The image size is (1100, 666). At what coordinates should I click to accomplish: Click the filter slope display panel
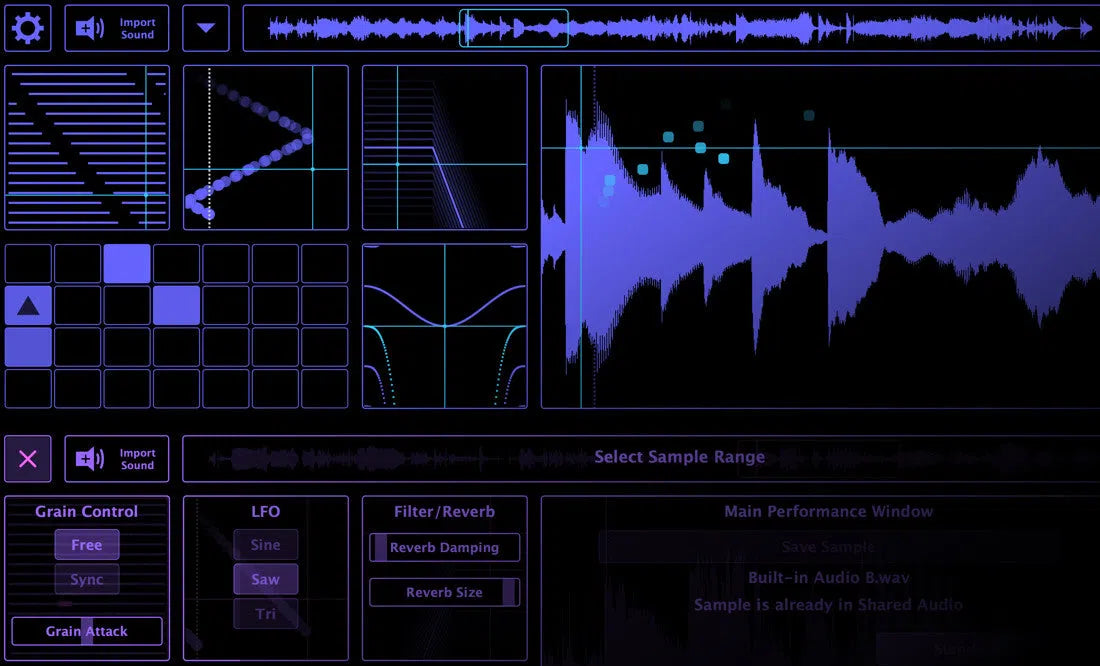coord(444,147)
